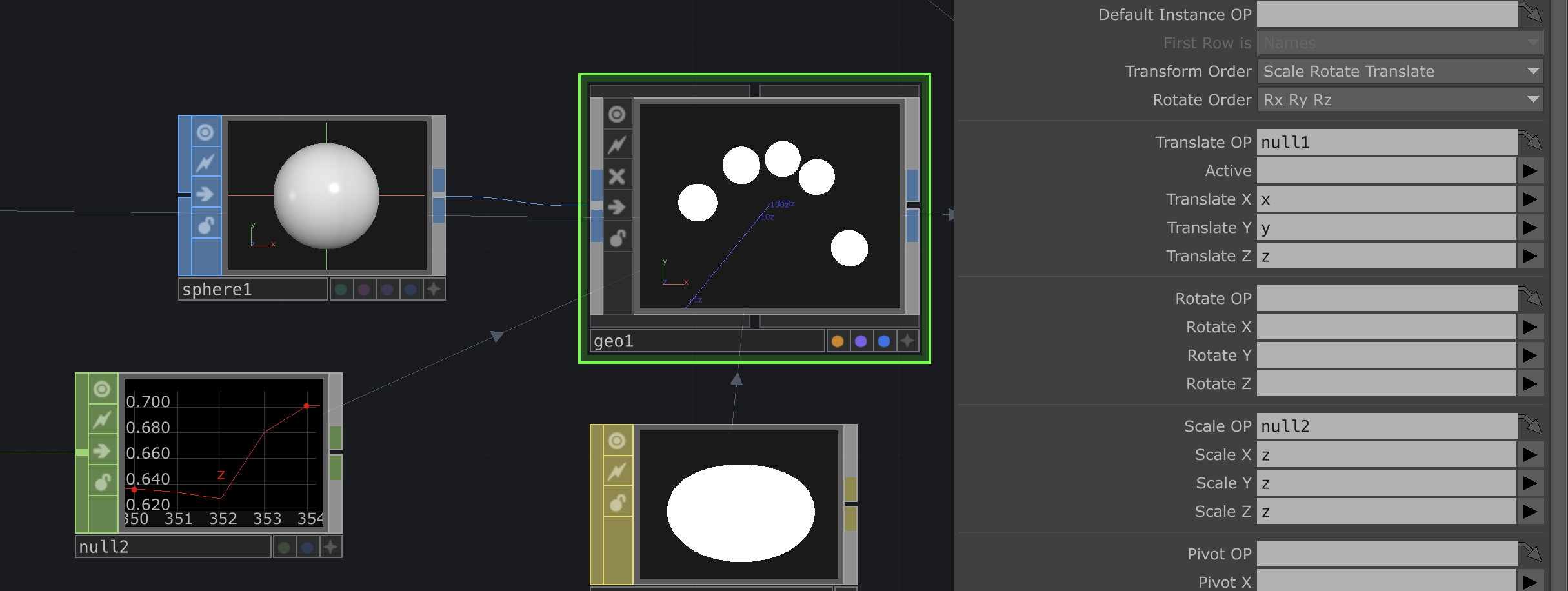The image size is (1568, 591).
Task: Toggle the lightning flag icon on null2
Action: 102,420
